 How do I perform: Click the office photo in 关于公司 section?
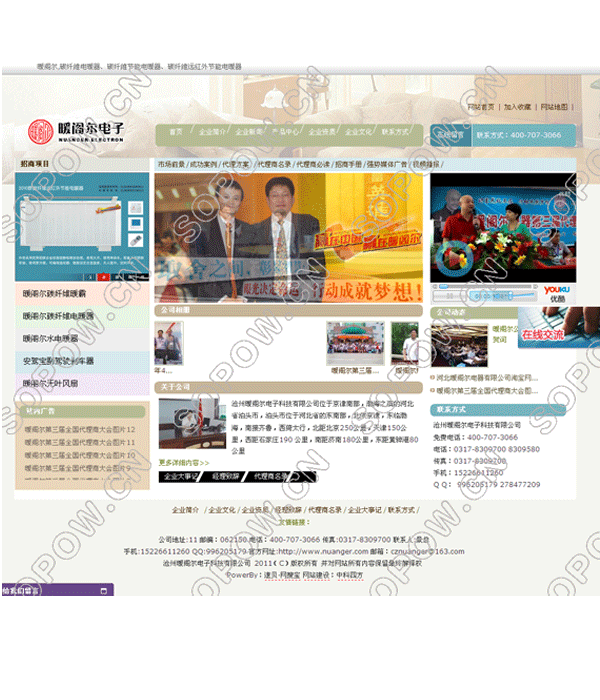click(x=192, y=424)
